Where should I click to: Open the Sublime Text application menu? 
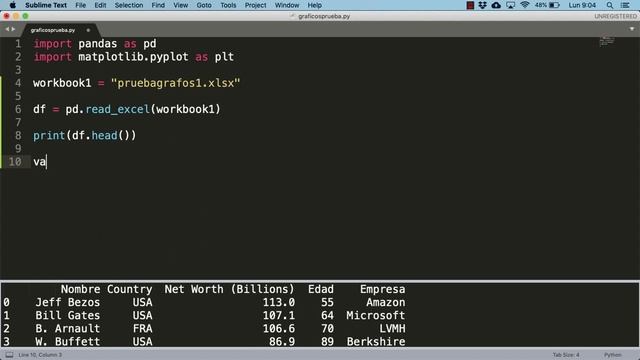tap(46, 5)
